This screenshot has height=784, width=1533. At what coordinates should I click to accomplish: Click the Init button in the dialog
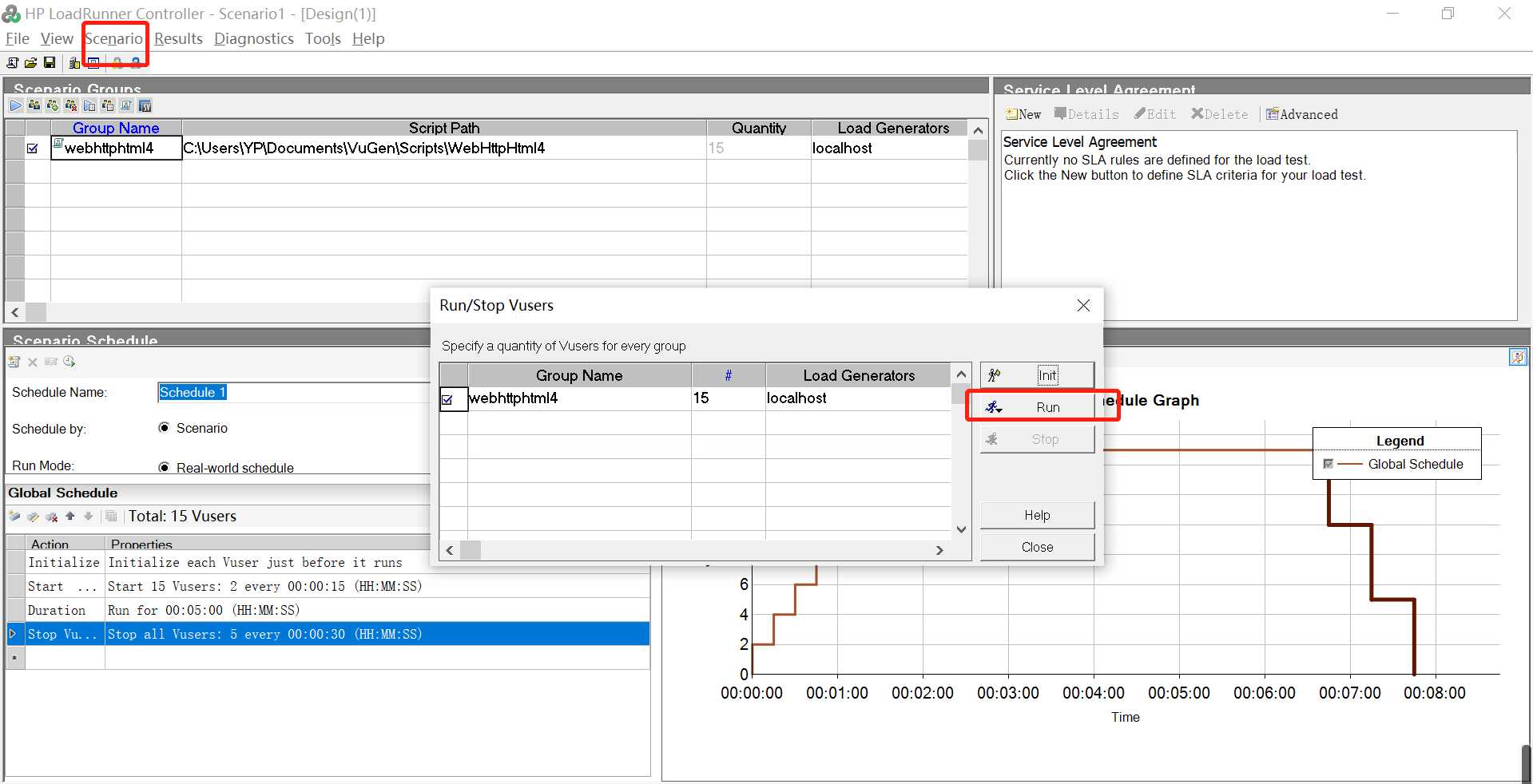tap(1037, 375)
